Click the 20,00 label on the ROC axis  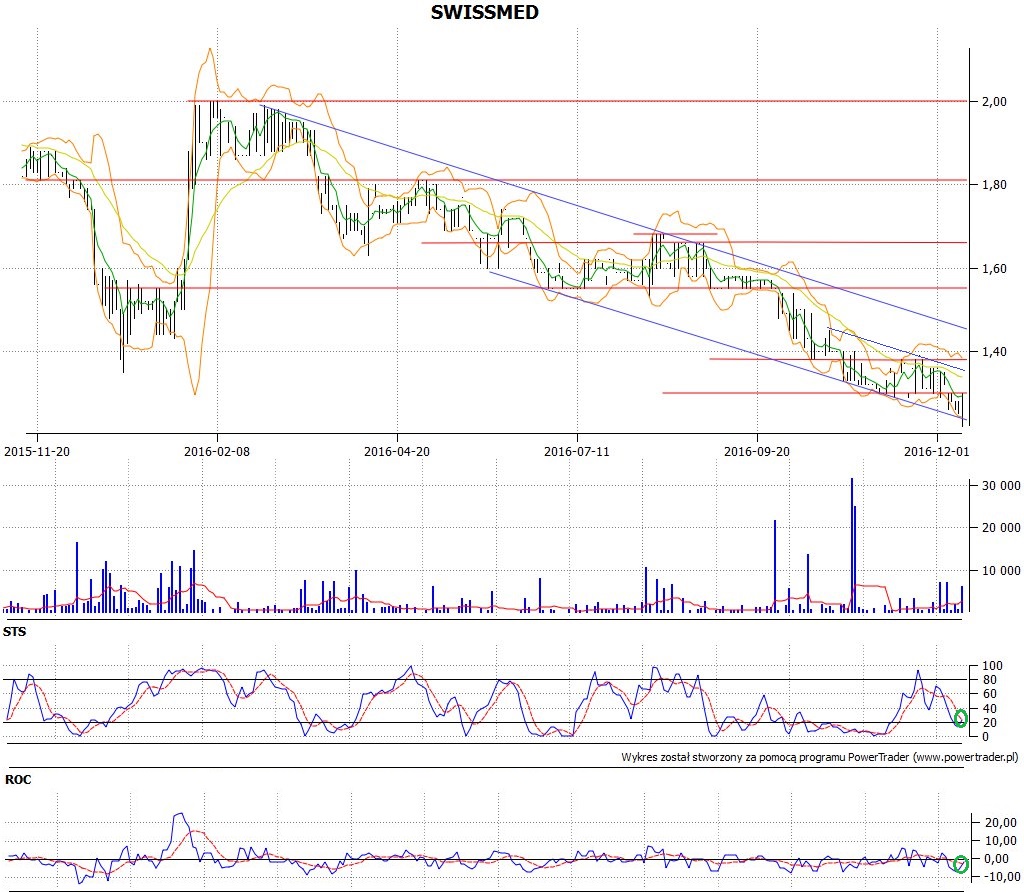click(999, 823)
